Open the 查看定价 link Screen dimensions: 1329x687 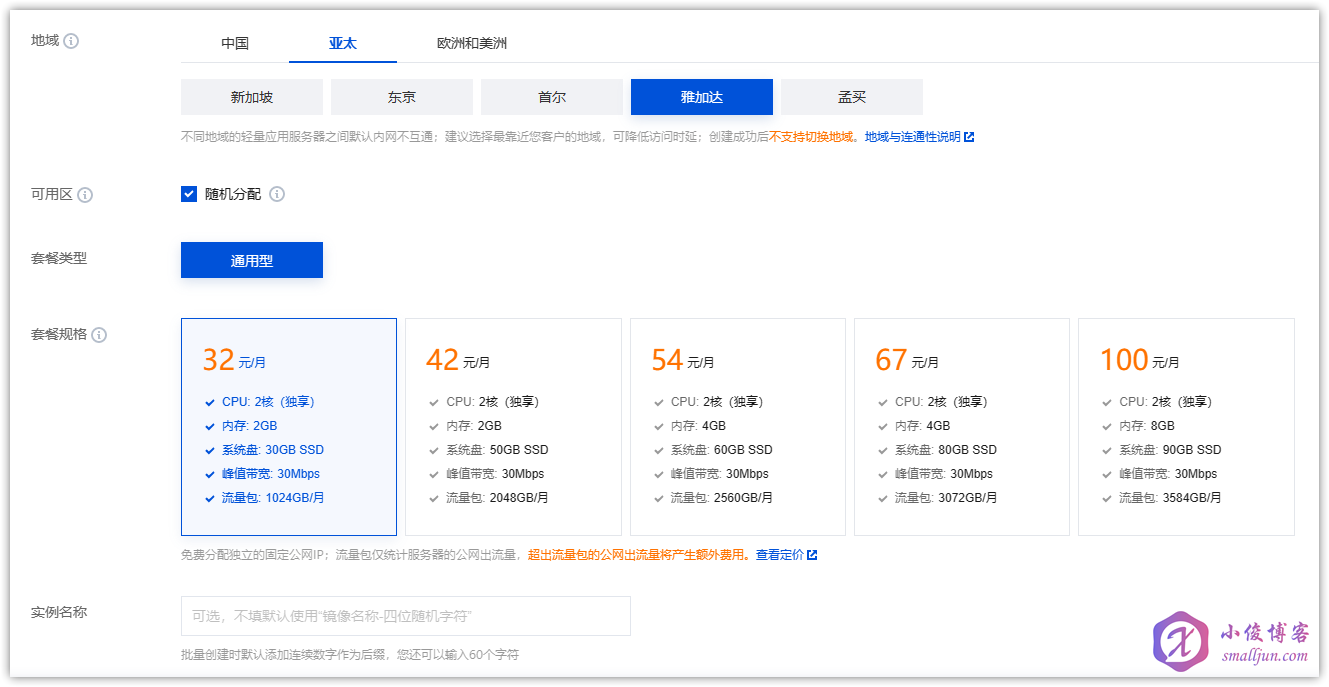pos(780,555)
